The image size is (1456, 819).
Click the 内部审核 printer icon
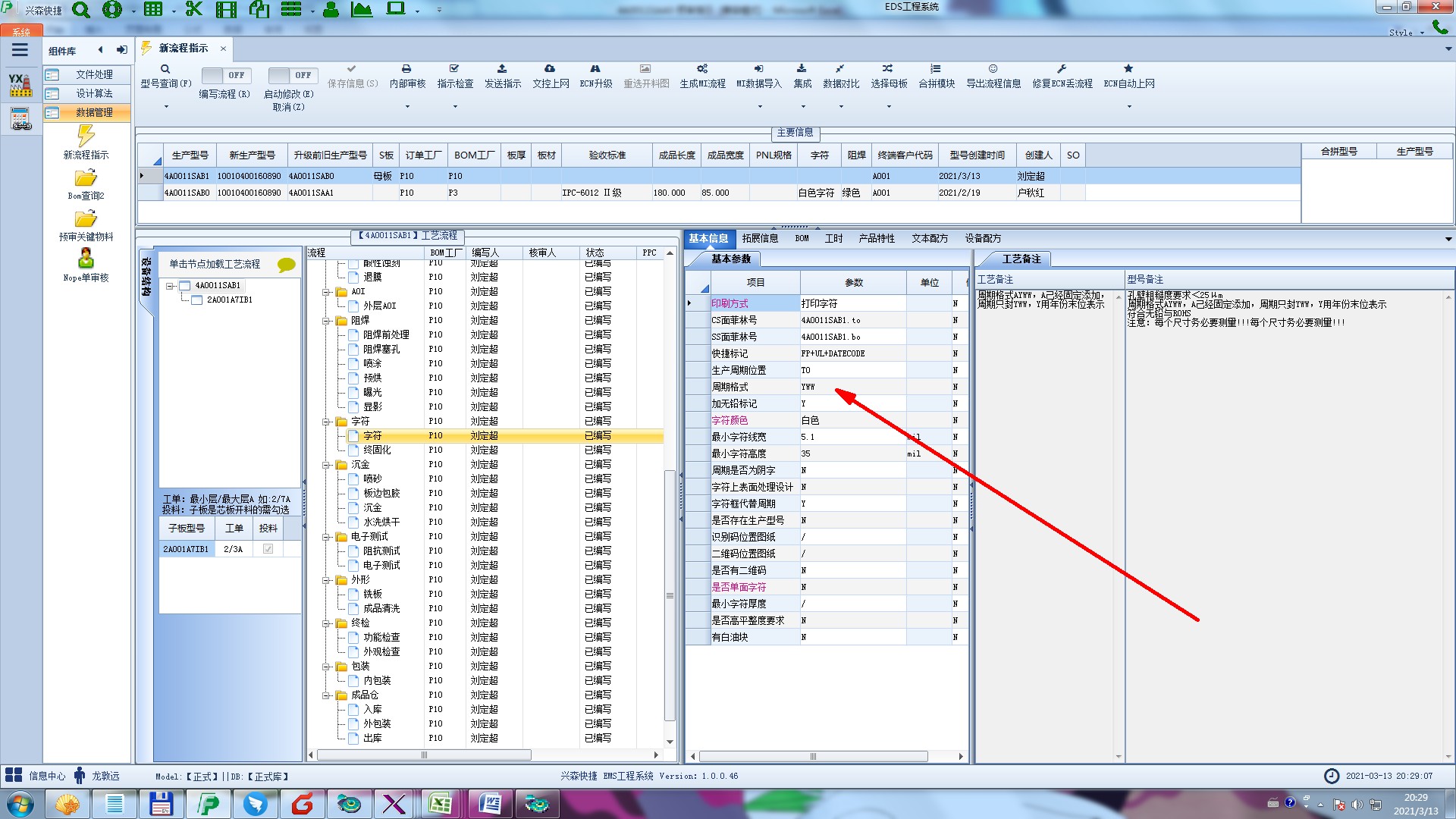[406, 69]
